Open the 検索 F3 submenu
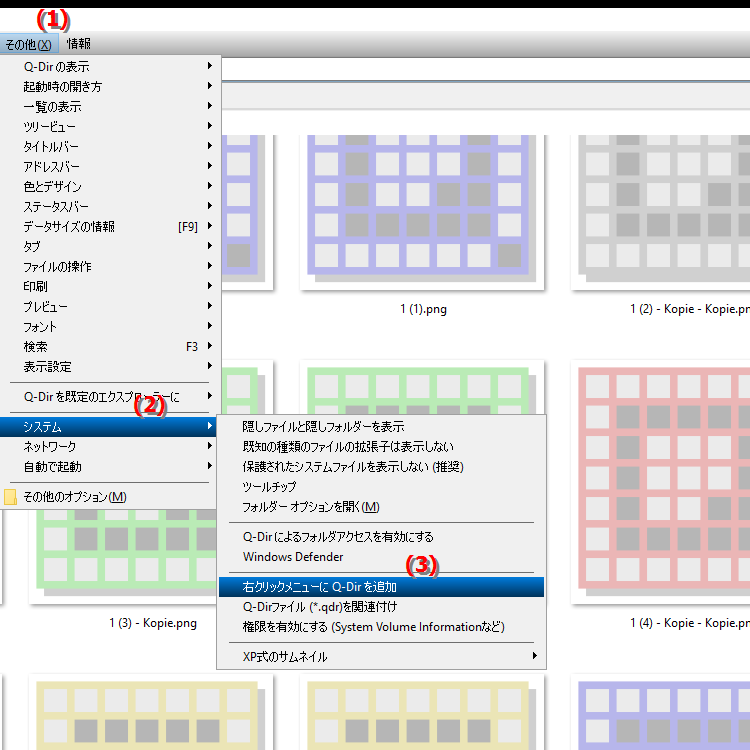The image size is (750, 750). pyautogui.click(x=109, y=347)
